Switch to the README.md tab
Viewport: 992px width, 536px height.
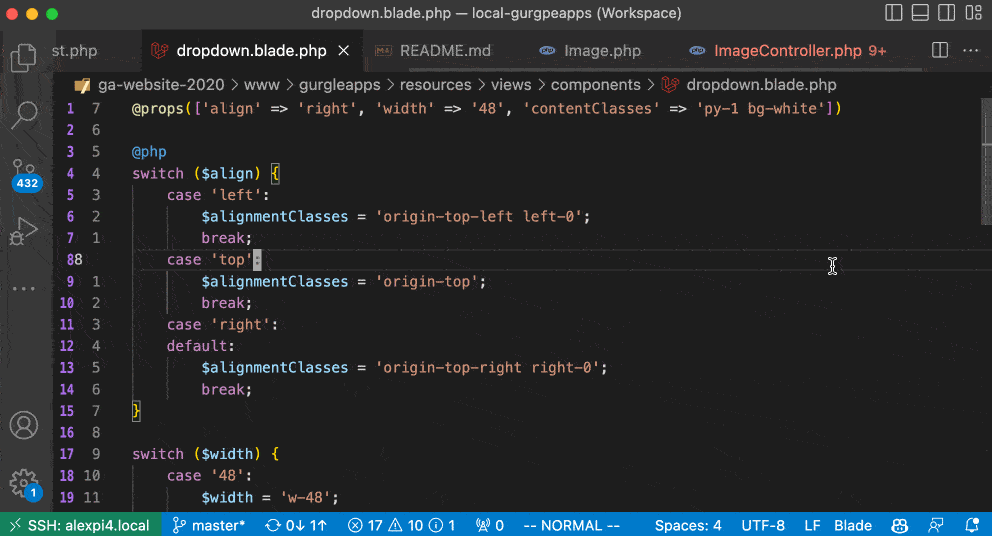(x=434, y=51)
